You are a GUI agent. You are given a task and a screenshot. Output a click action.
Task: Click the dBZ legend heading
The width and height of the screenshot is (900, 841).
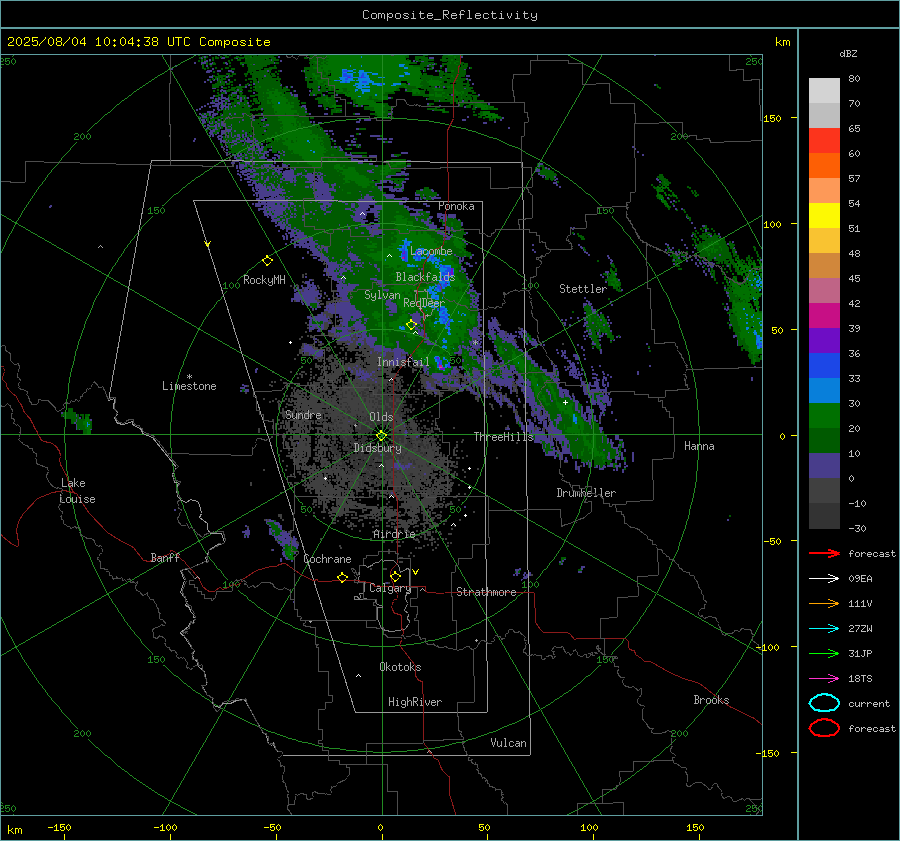click(x=848, y=54)
